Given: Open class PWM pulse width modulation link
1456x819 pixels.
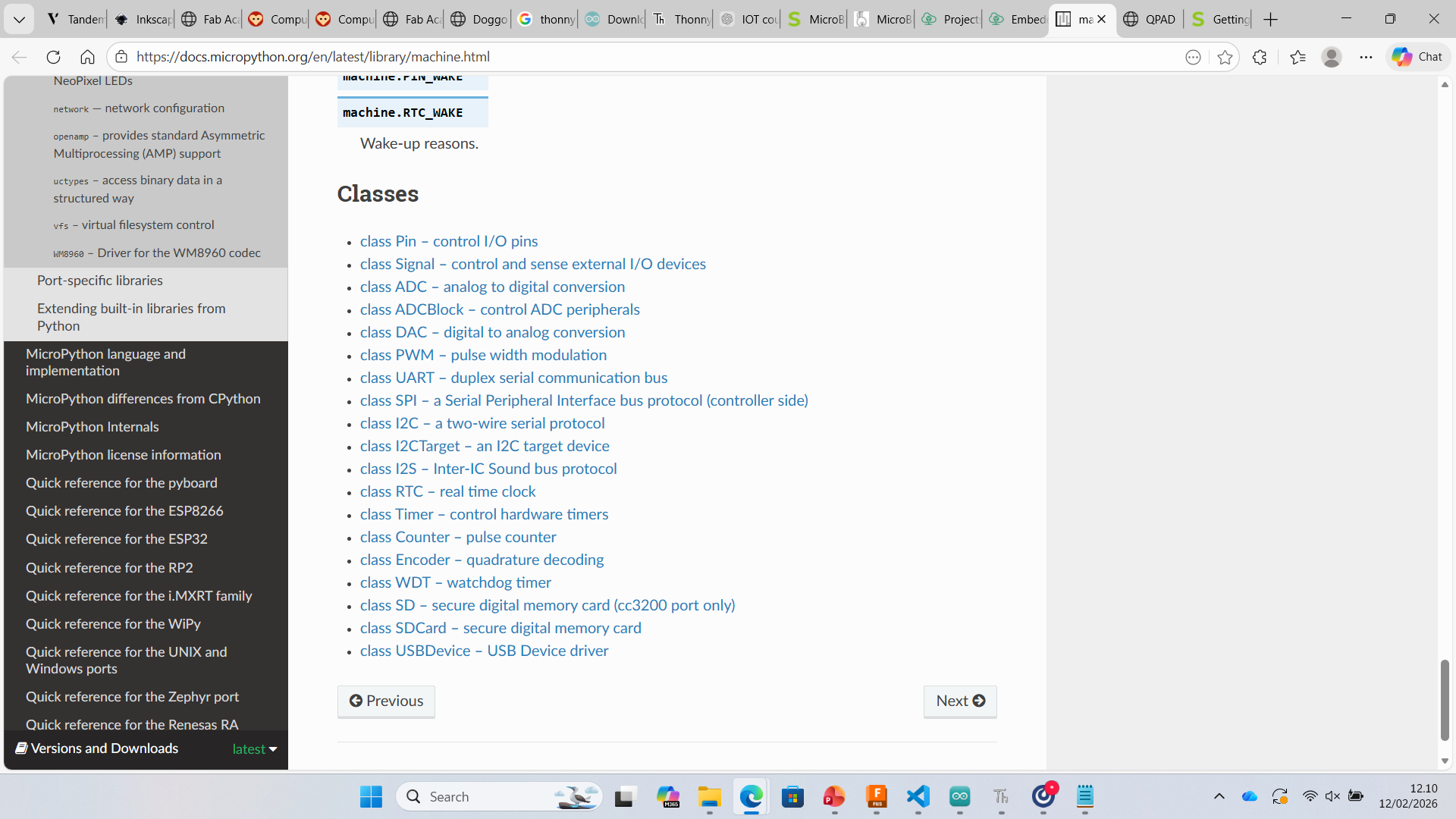Looking at the screenshot, I should 483,355.
